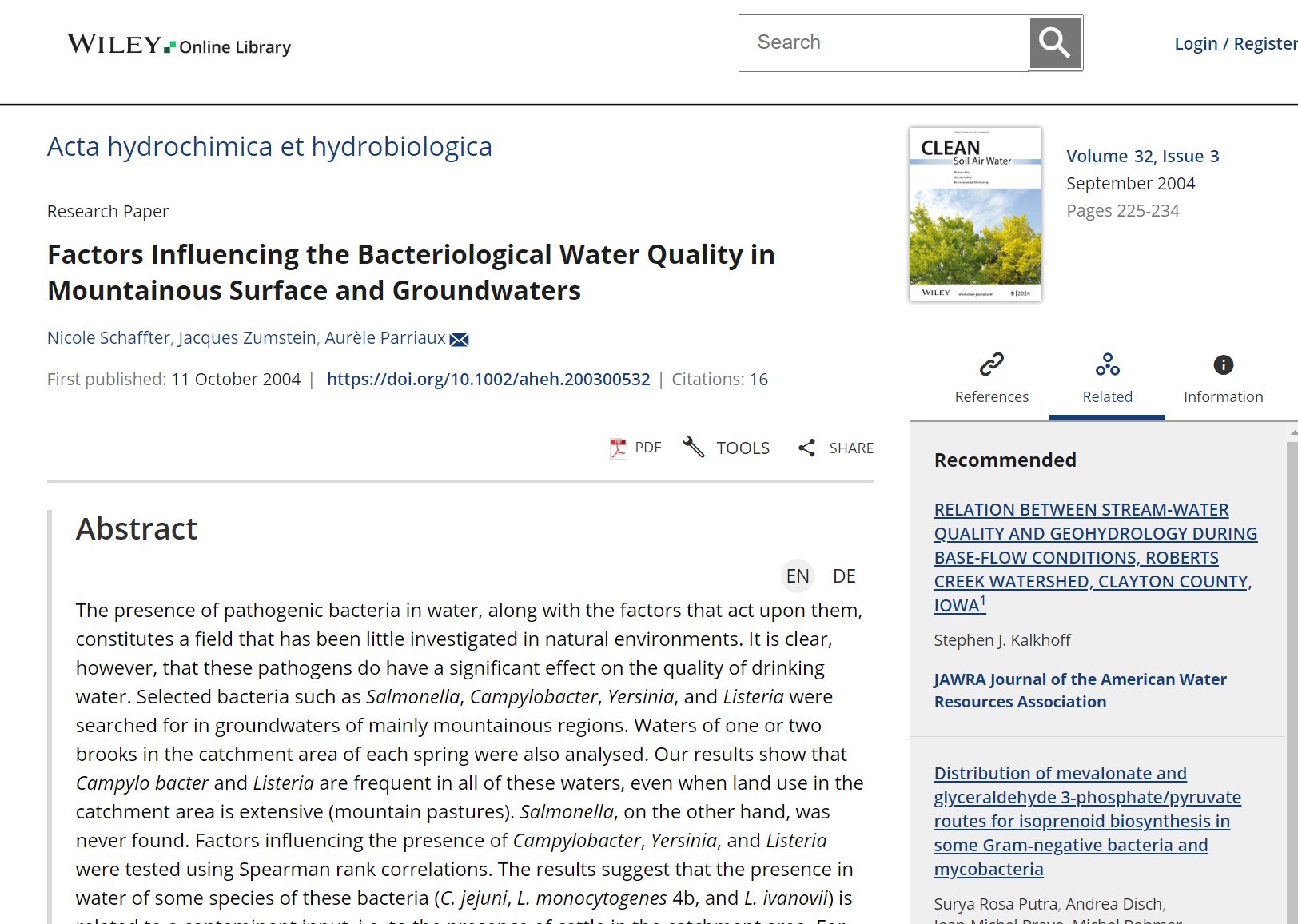Screen dimensions: 1298x924
Task: View the 16 citations of this article
Action: point(758,379)
